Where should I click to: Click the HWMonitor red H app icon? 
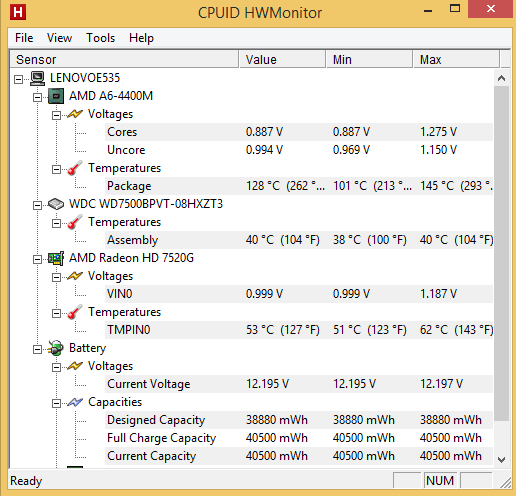[x=18, y=12]
